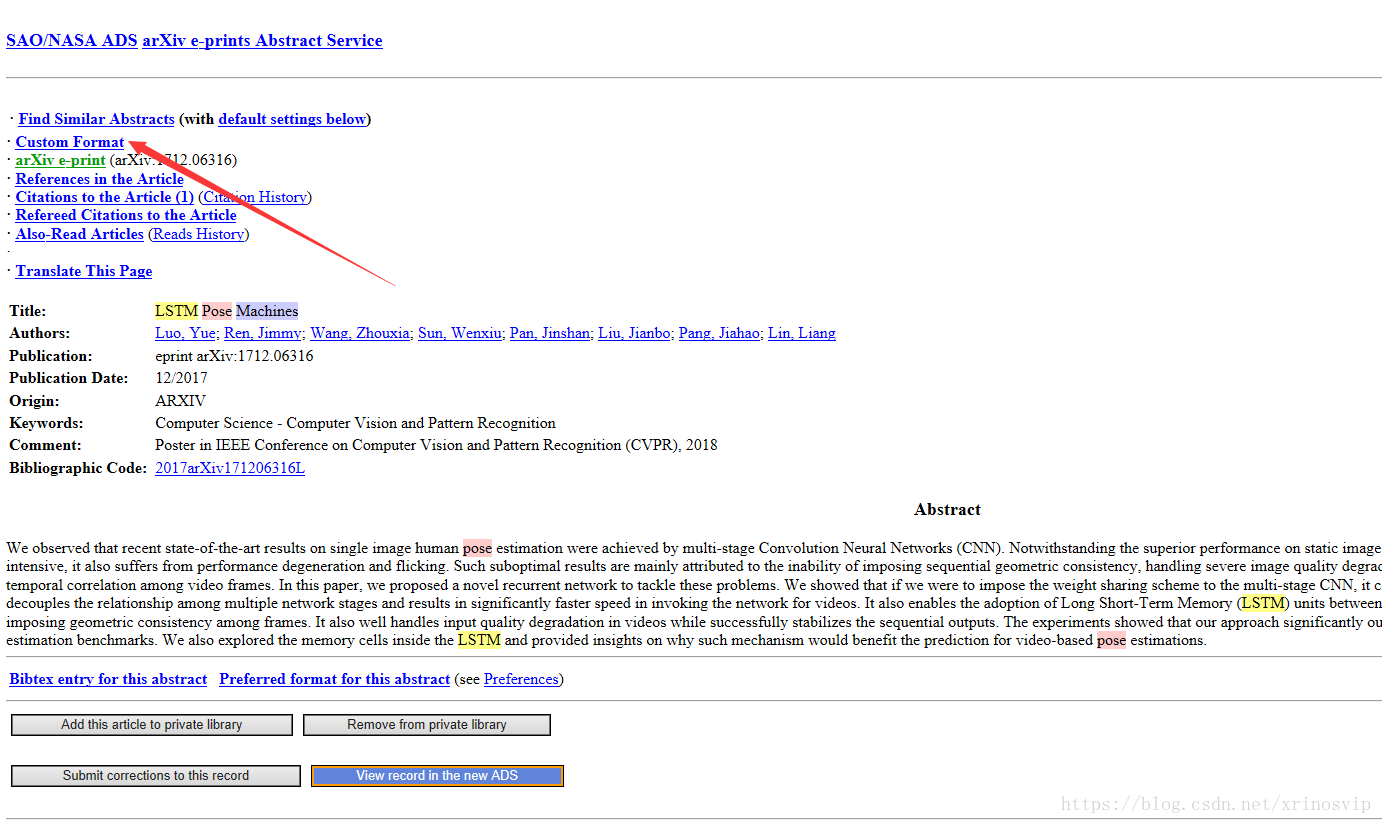The height and width of the screenshot is (824, 1382).
Task: Click Add this article to private library
Action: (152, 725)
